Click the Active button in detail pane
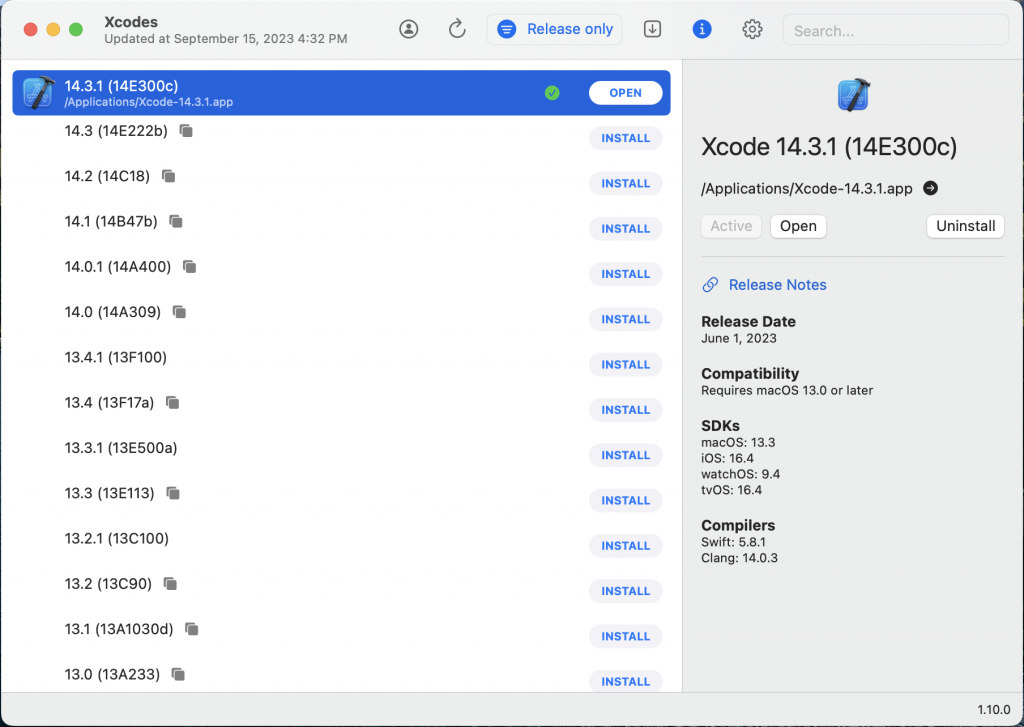The height and width of the screenshot is (727, 1024). (x=731, y=226)
